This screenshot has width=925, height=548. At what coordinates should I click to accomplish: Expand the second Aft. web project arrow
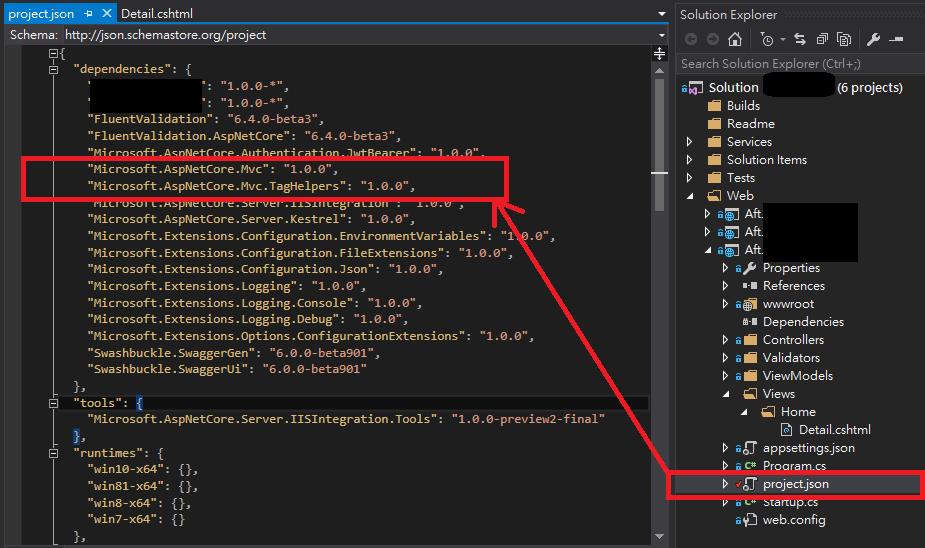pyautogui.click(x=707, y=232)
